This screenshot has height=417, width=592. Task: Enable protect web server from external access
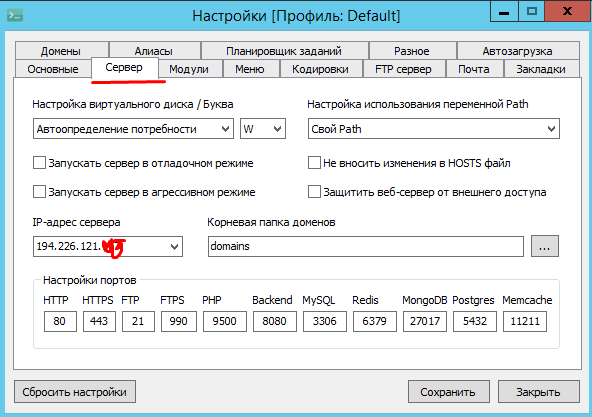[x=314, y=192]
